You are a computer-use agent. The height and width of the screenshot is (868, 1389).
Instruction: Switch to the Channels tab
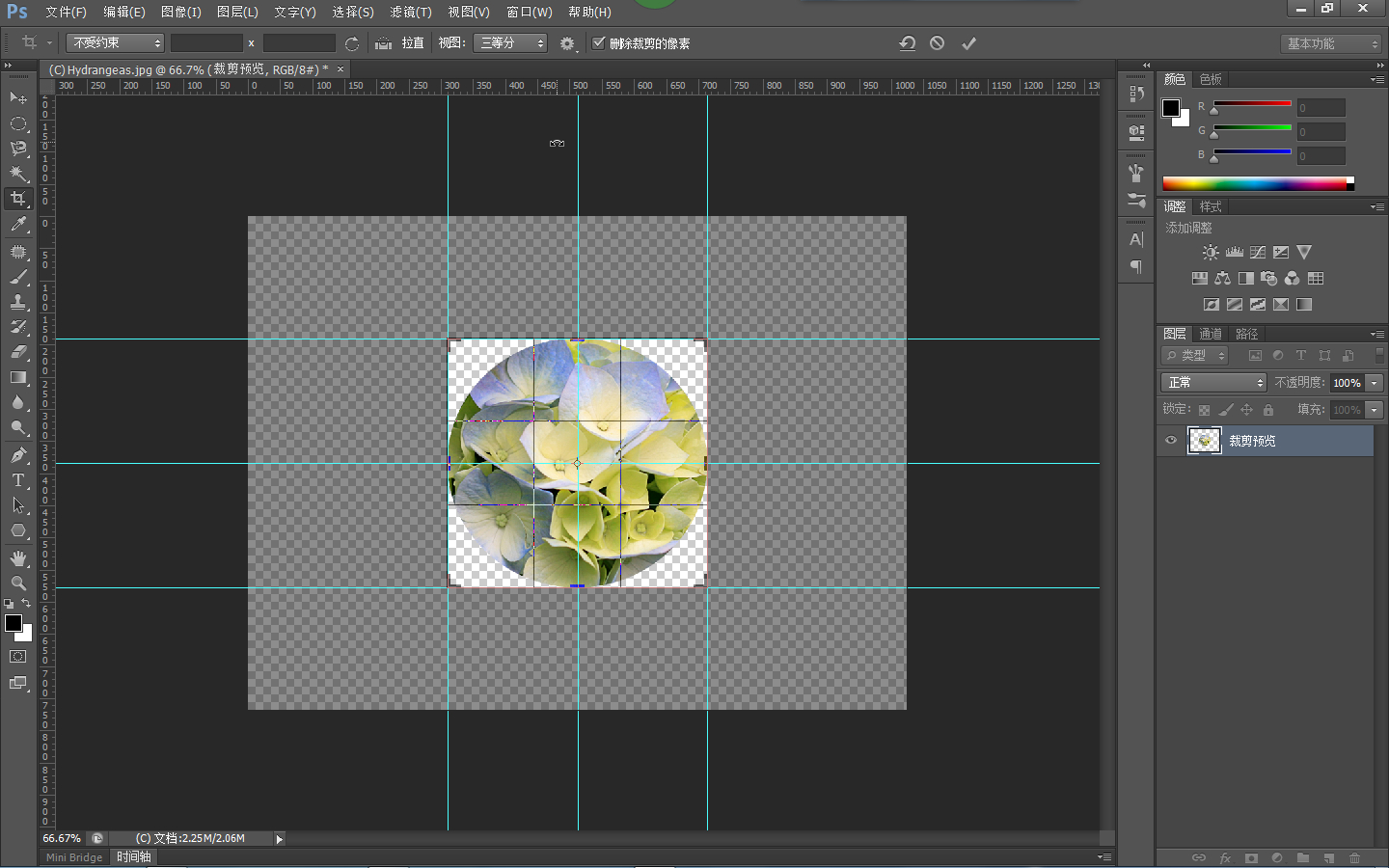coord(1211,334)
